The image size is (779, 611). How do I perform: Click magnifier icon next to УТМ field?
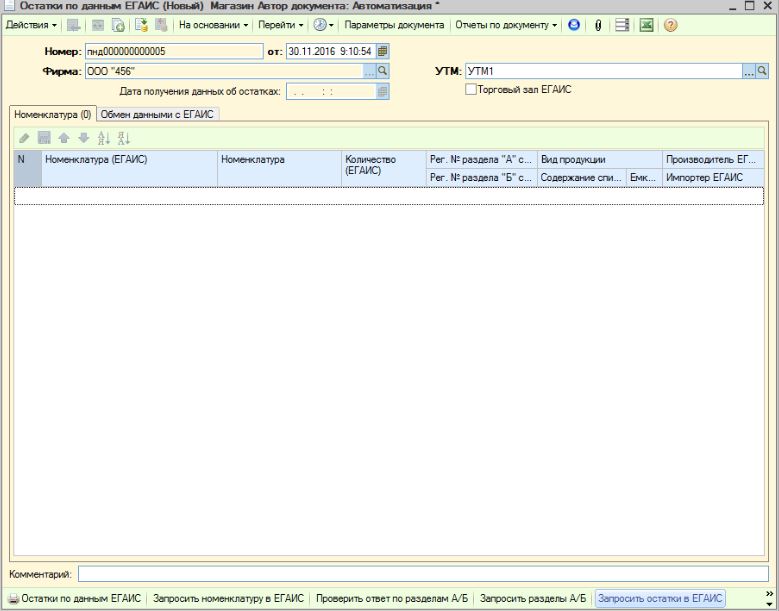[x=762, y=71]
